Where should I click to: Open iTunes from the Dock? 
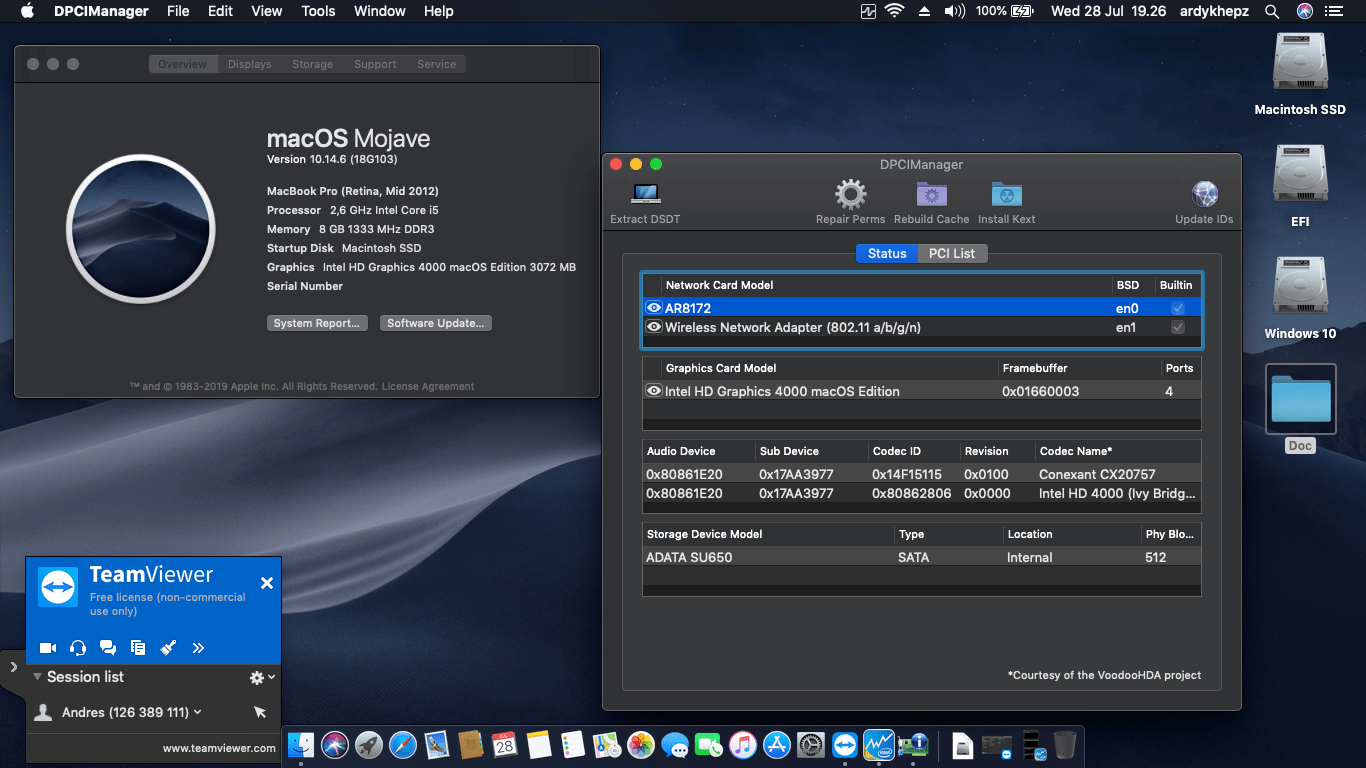pyautogui.click(x=743, y=744)
